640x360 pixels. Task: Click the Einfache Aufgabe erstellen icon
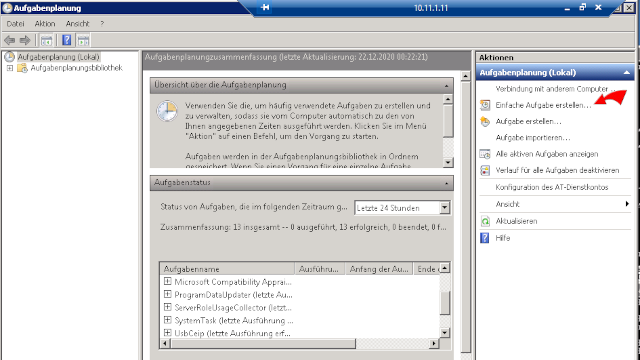coord(485,105)
